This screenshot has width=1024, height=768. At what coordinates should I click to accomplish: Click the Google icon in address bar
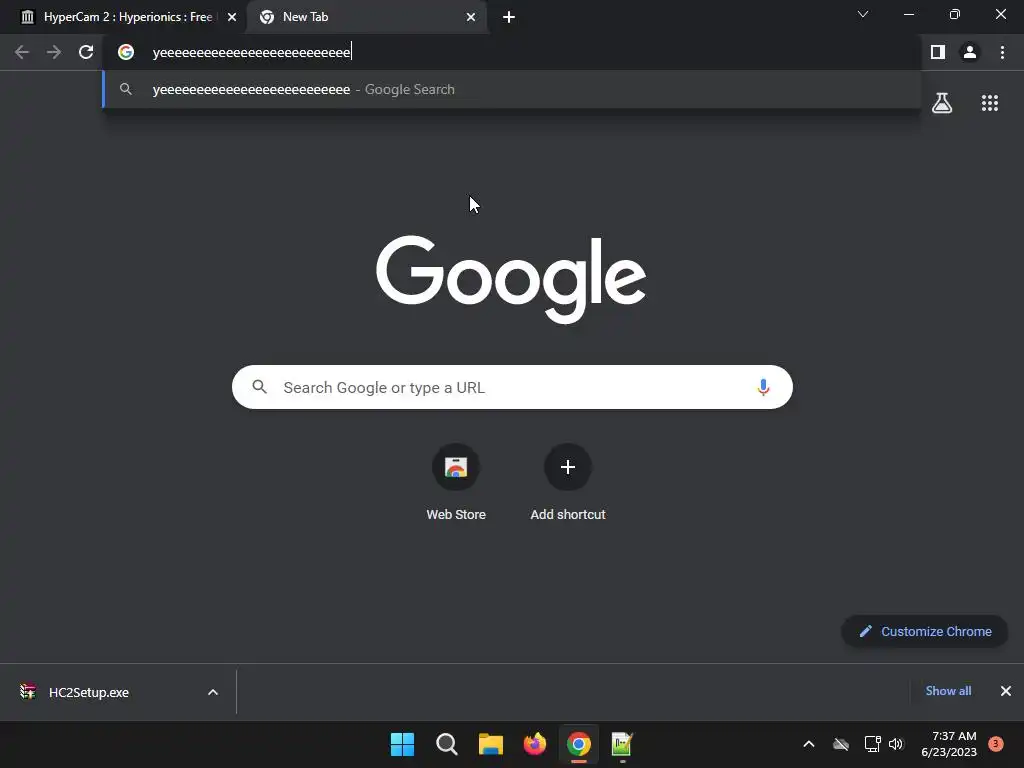126,52
